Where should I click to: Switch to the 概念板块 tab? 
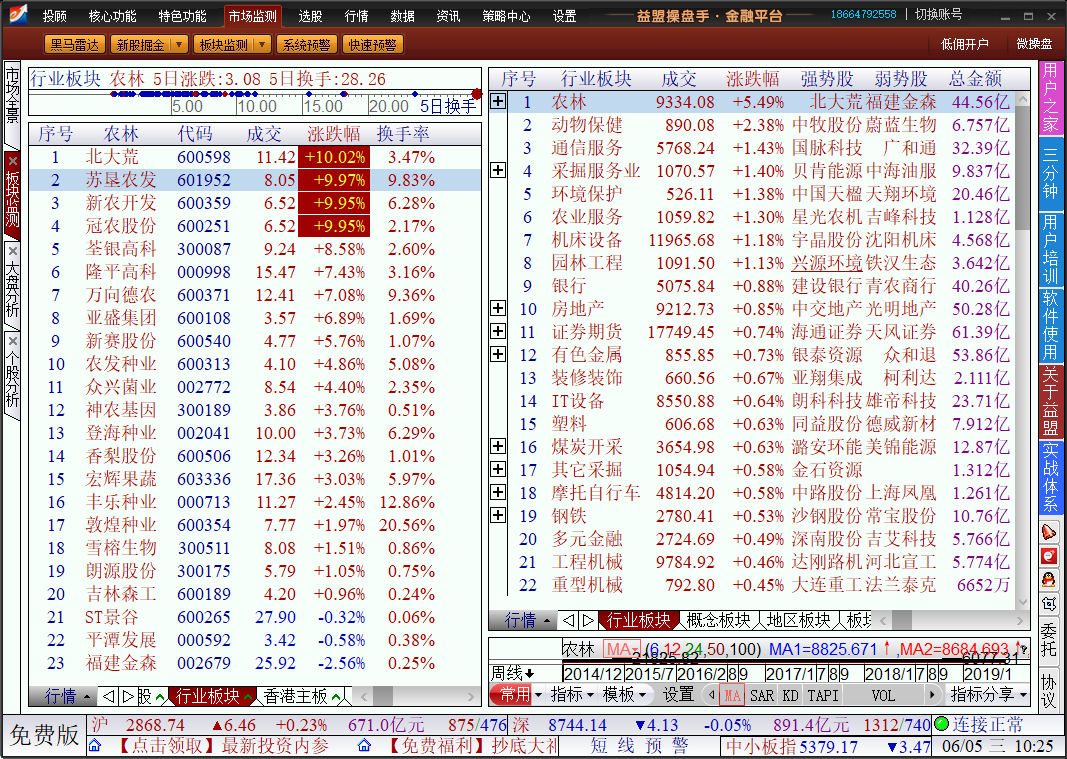click(x=717, y=620)
